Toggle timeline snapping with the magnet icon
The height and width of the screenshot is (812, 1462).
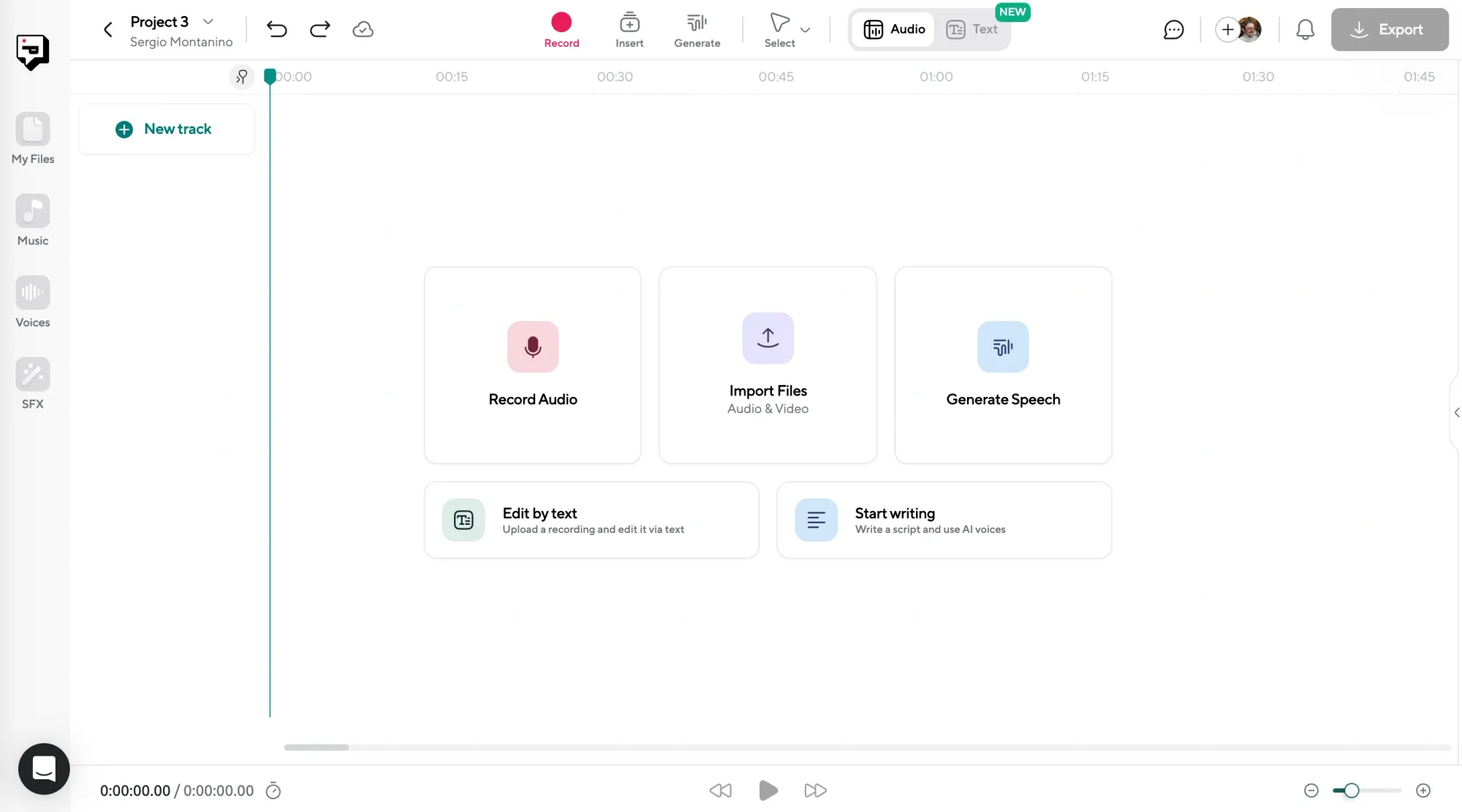pos(242,76)
